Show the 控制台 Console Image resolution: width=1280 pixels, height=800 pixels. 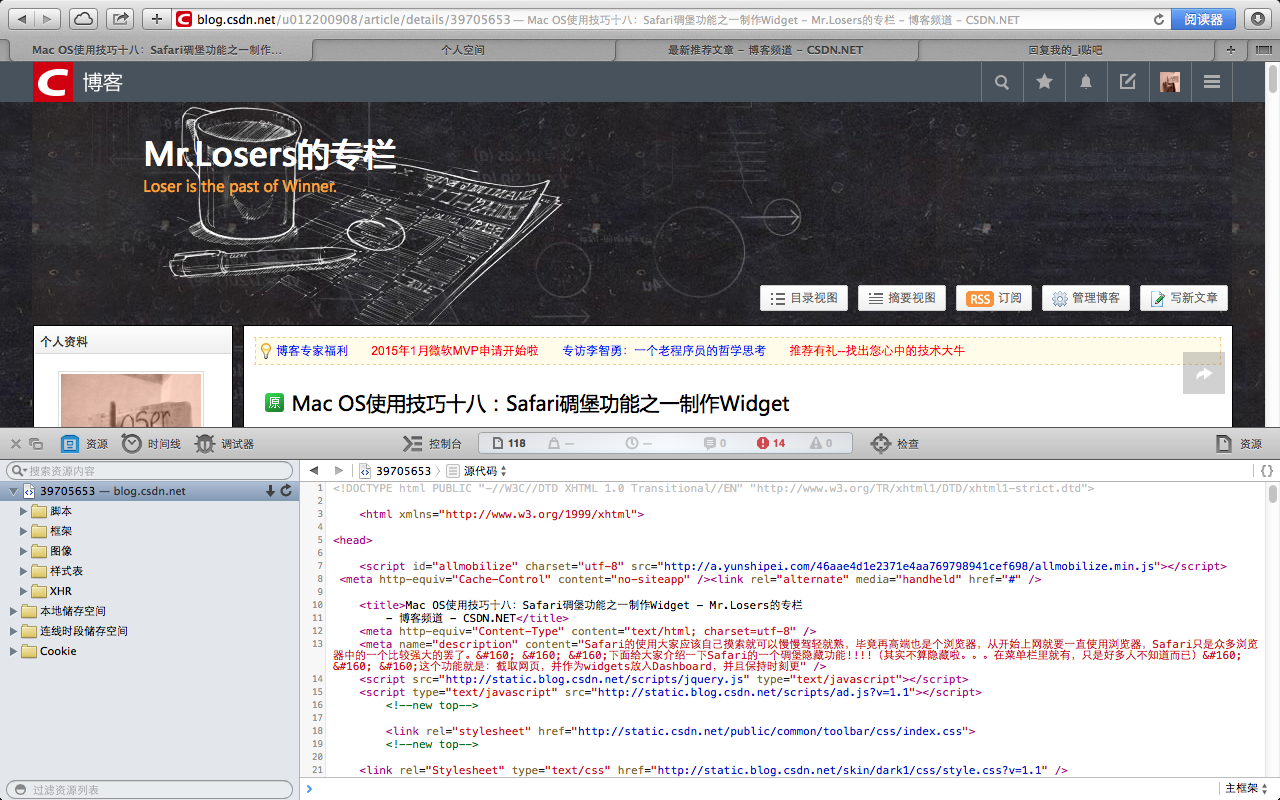click(x=432, y=444)
